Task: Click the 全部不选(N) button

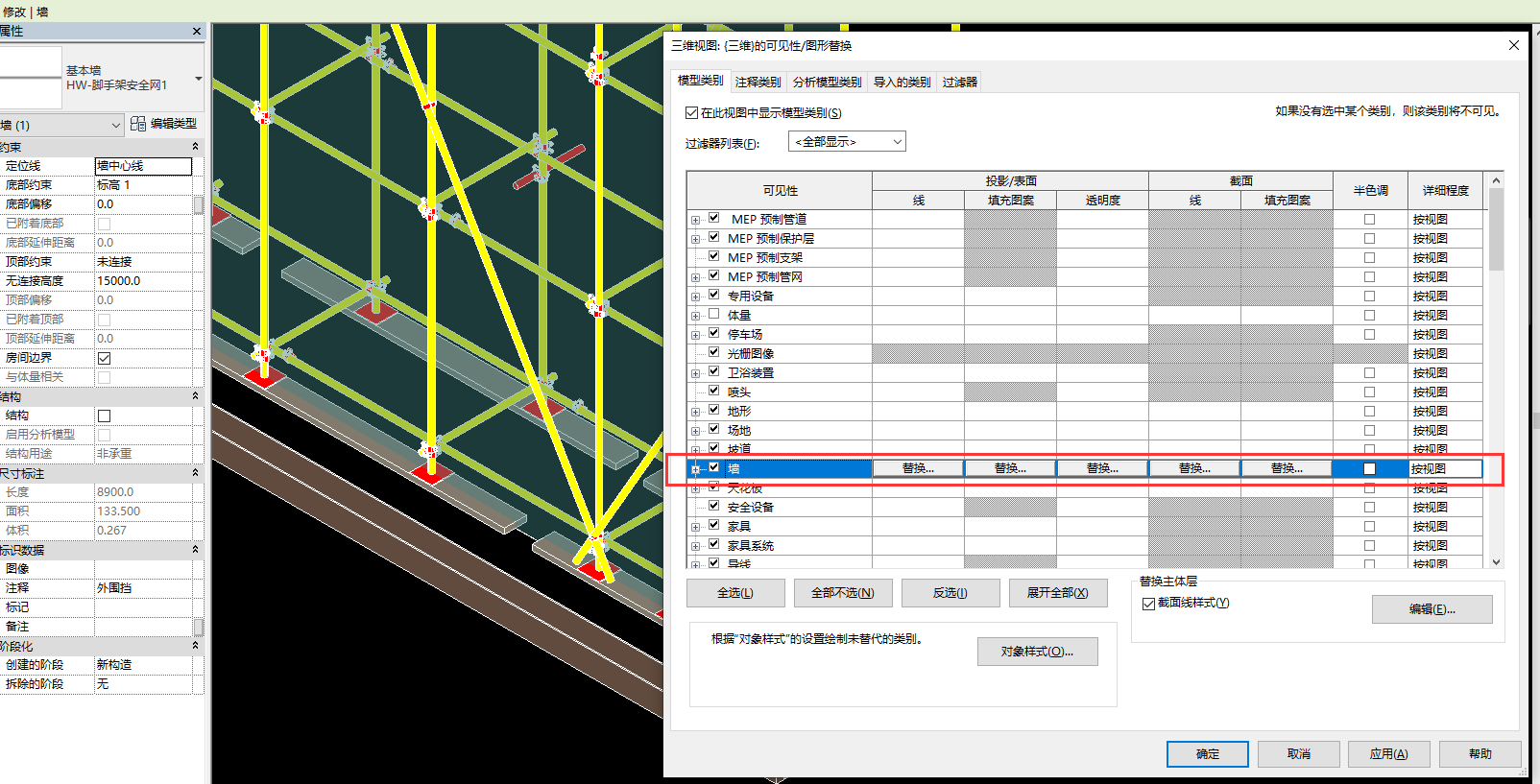Action: 843,593
